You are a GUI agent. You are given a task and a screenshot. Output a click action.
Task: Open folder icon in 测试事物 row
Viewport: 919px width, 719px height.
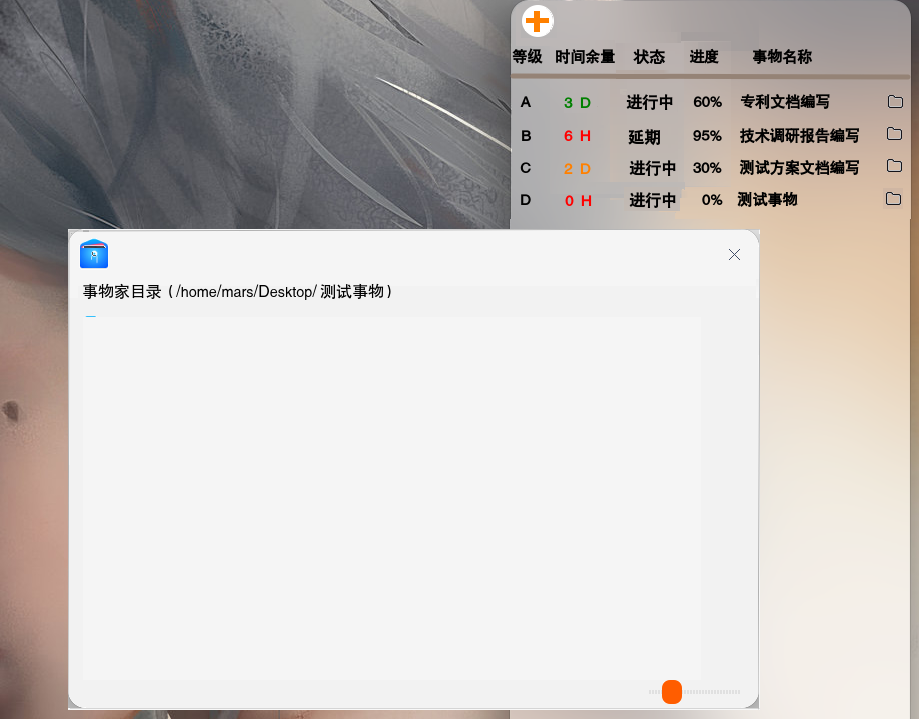894,199
